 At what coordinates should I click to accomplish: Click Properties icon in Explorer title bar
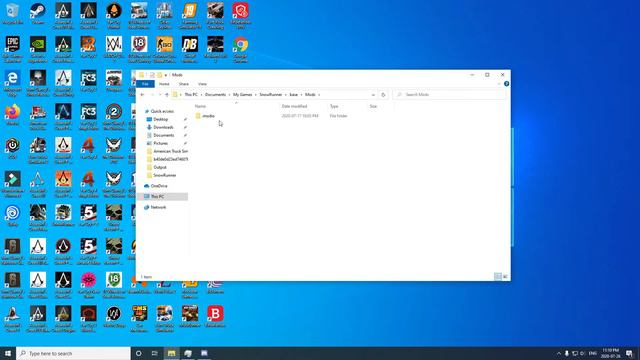152,75
